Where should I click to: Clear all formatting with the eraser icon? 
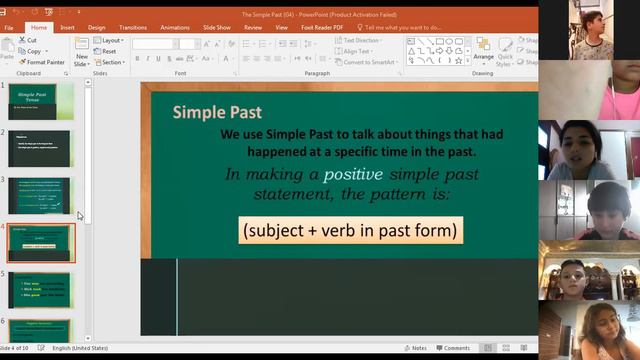point(231,44)
